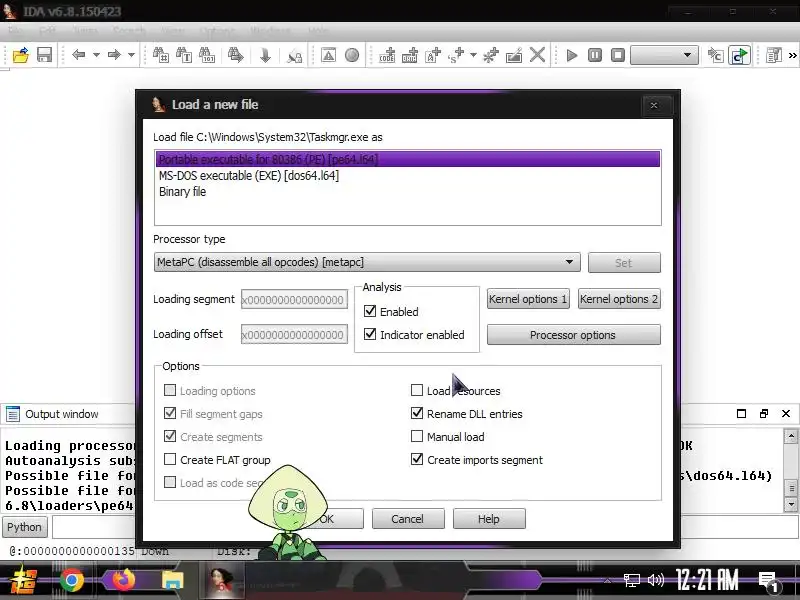Toggle the Indicator enabled checkbox
Screen dimensions: 800x600
[370, 334]
